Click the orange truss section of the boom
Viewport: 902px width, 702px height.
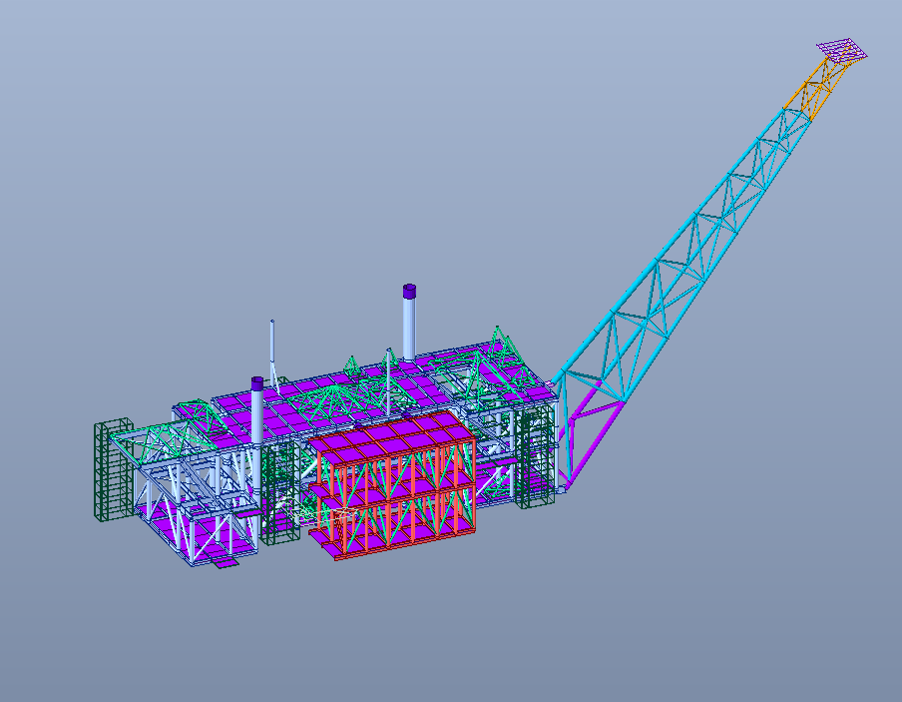point(816,89)
